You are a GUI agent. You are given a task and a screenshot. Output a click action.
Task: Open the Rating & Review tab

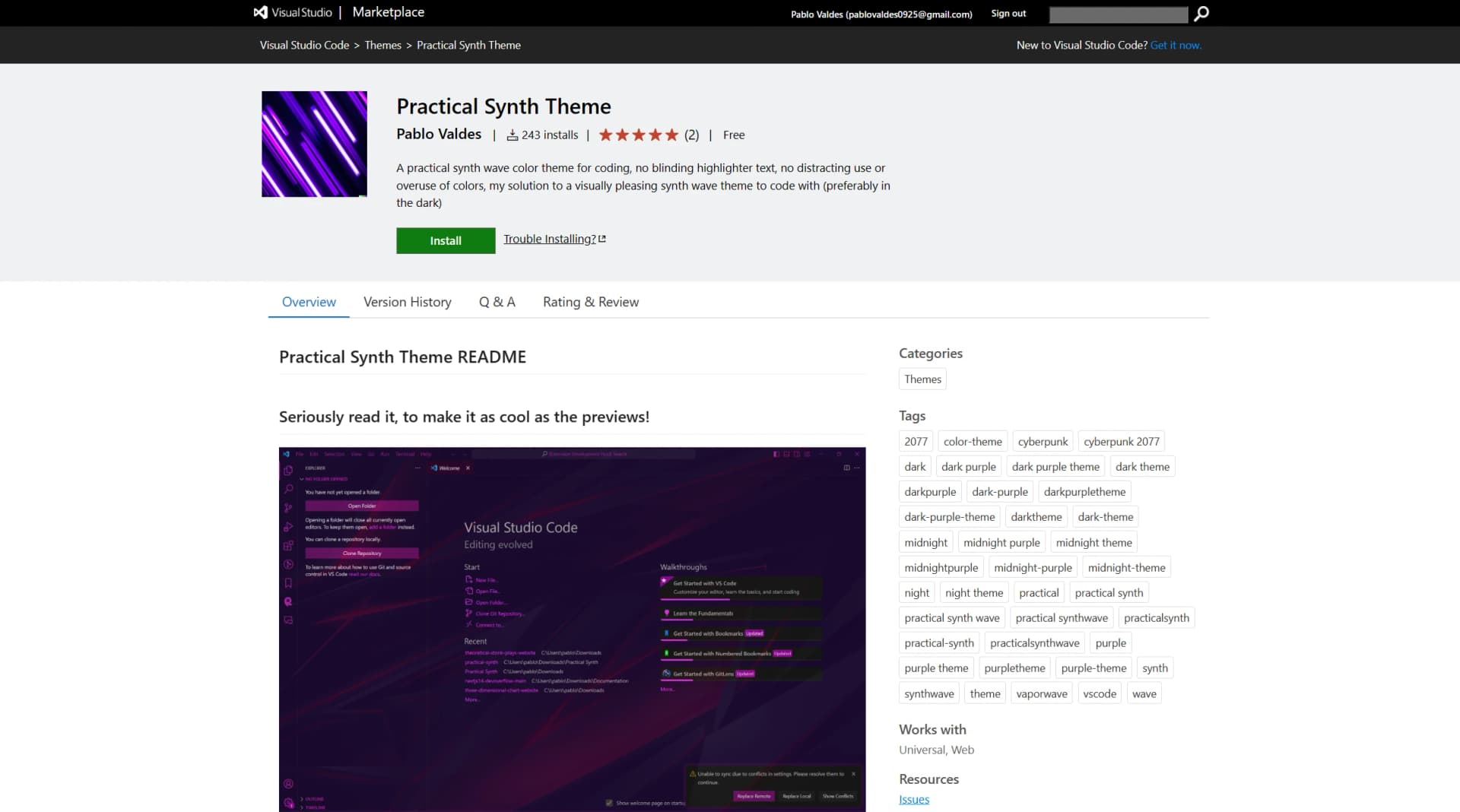pos(590,302)
